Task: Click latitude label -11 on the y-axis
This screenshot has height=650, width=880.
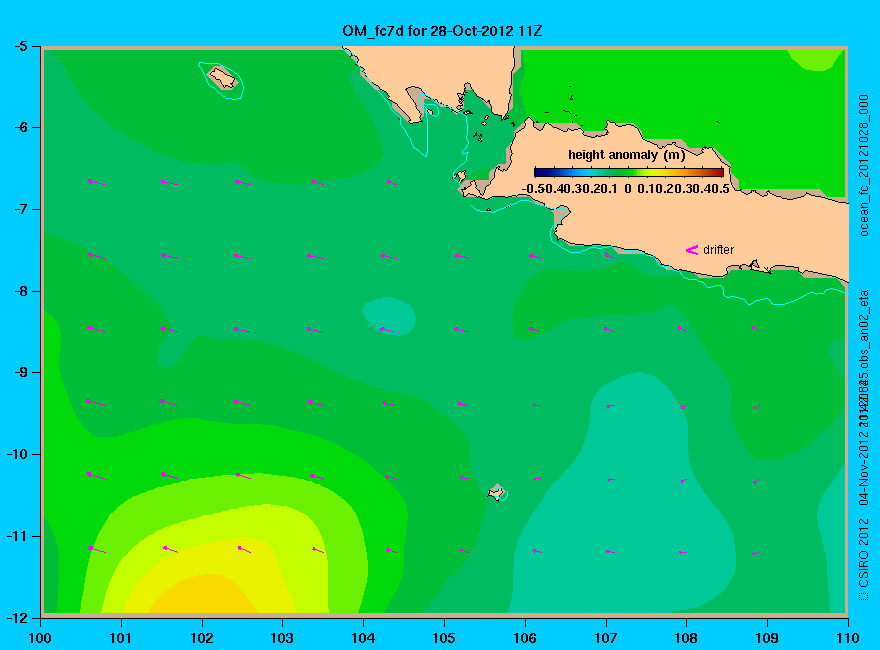Action: (17, 536)
